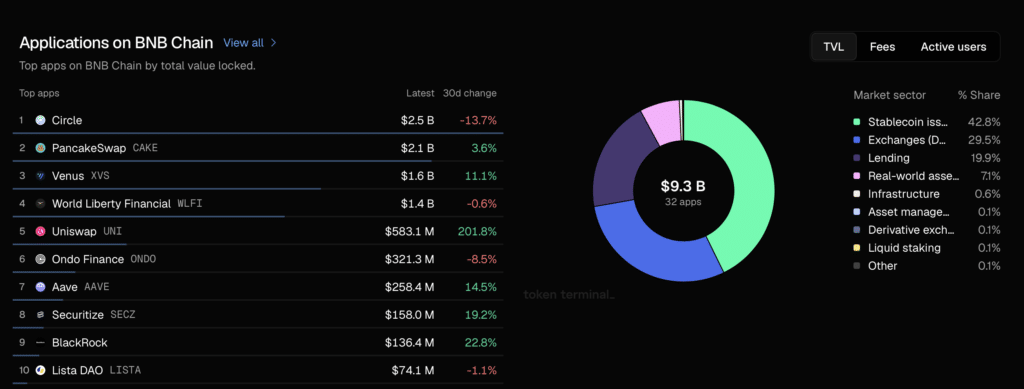The height and width of the screenshot is (389, 1024).
Task: Click the BlackRock logo icon
Action: [x=40, y=343]
